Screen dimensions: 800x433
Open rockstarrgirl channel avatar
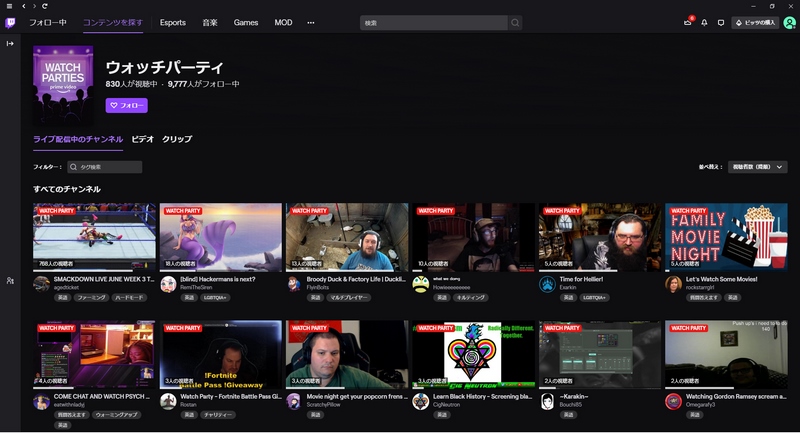point(673,284)
